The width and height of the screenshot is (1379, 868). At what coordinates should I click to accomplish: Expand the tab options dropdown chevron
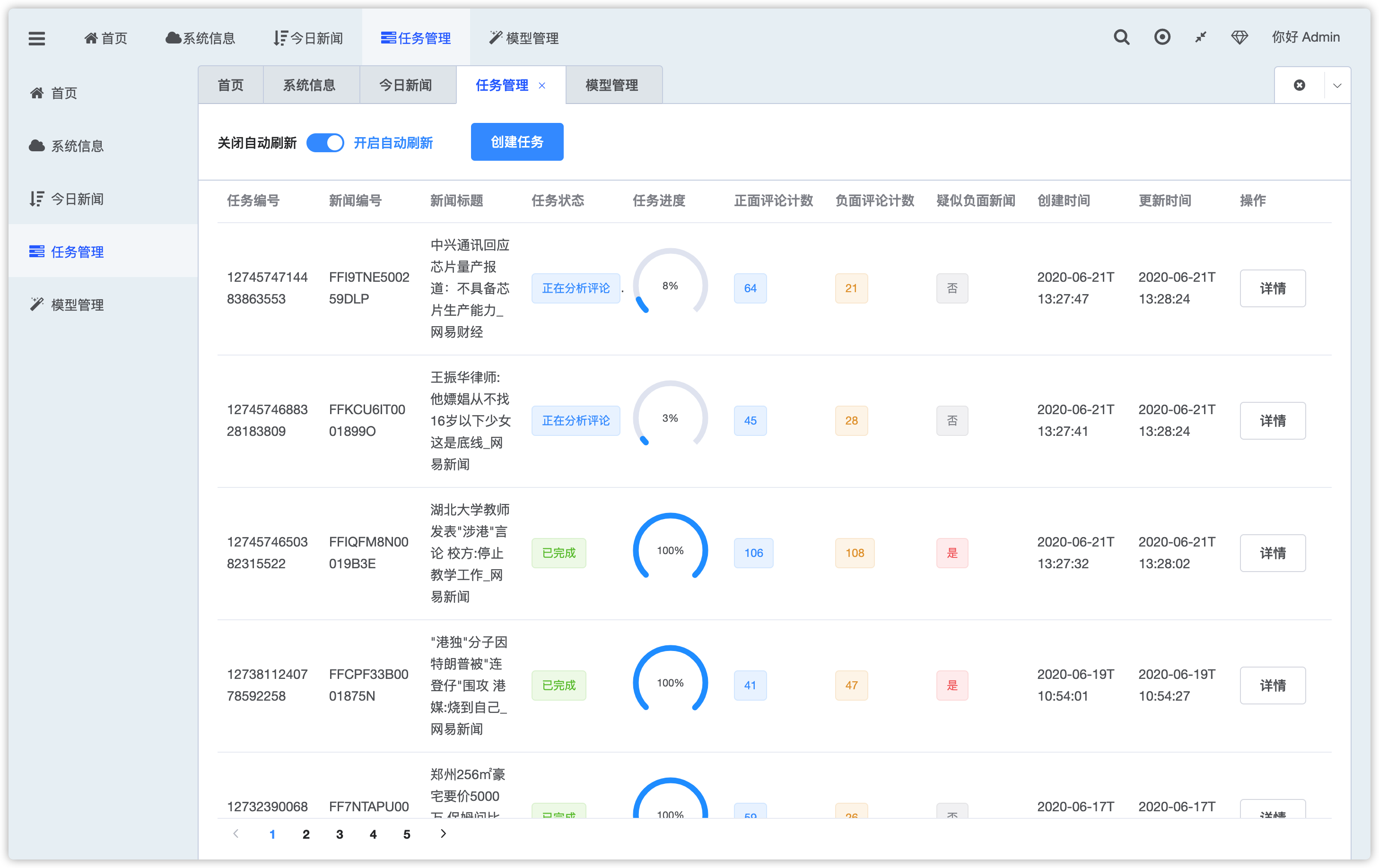click(x=1337, y=85)
